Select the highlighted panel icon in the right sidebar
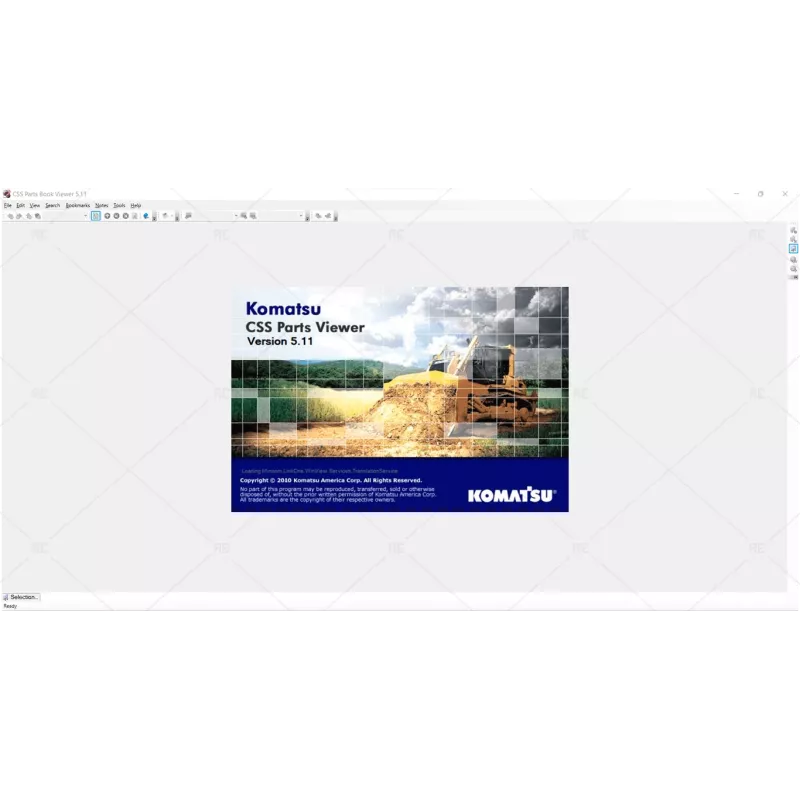The height and width of the screenshot is (800, 800). point(792,246)
